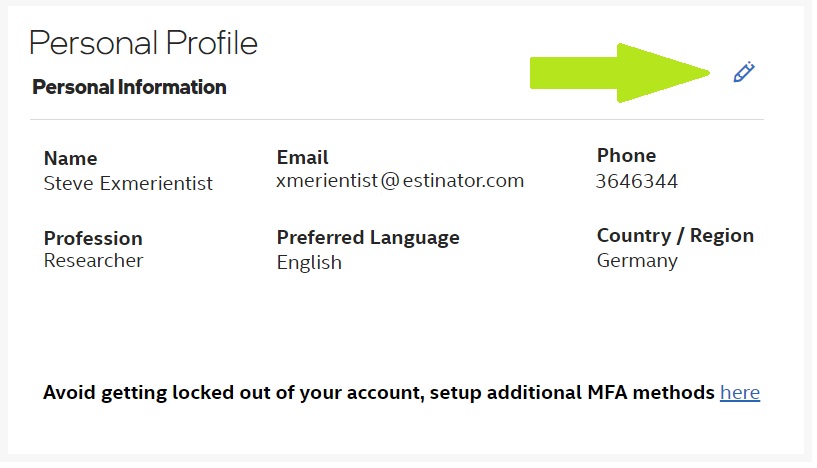
Task: Select the Personal Information section title
Action: point(129,87)
